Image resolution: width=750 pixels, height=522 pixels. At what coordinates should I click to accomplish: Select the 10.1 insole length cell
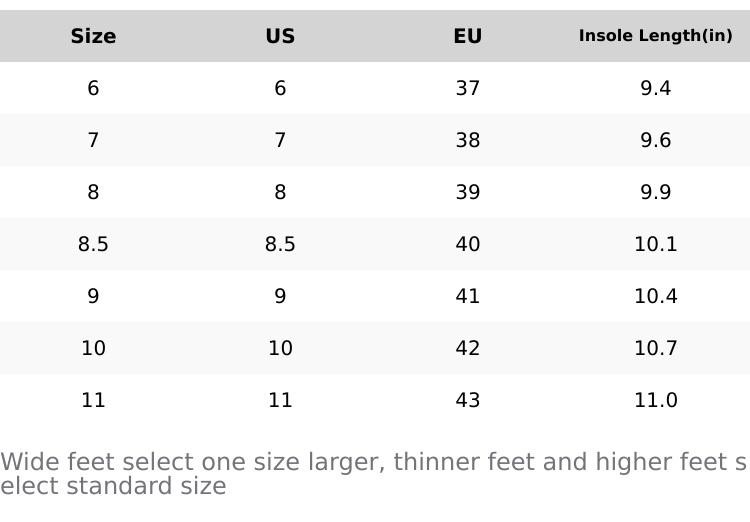[655, 244]
